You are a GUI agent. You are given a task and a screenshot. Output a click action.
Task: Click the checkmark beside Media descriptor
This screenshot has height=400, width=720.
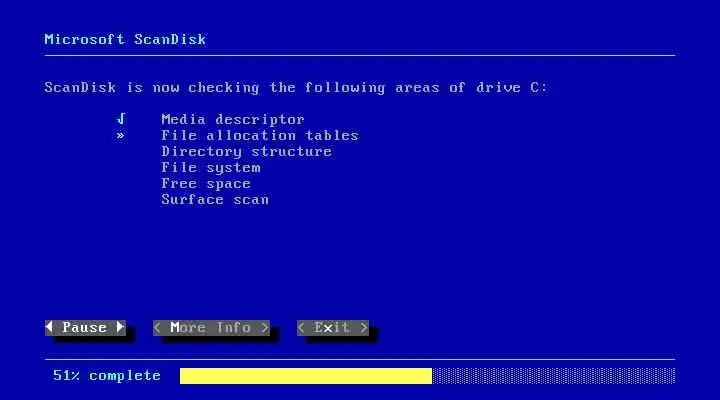[121, 119]
